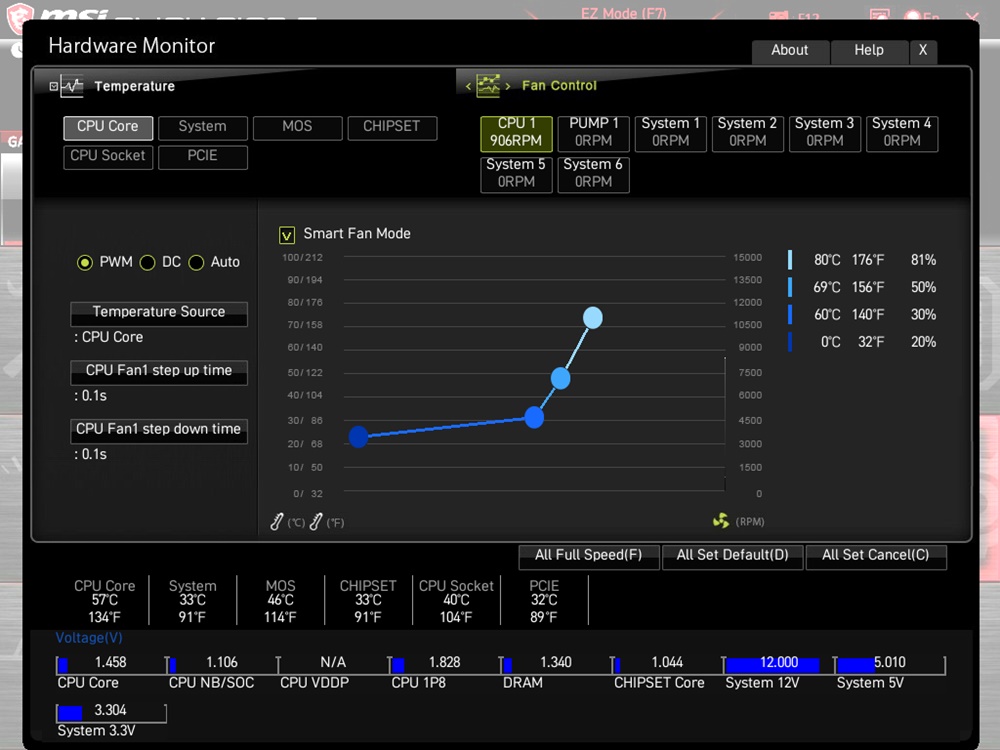
Task: Select the PWM radio button
Action: (x=85, y=263)
